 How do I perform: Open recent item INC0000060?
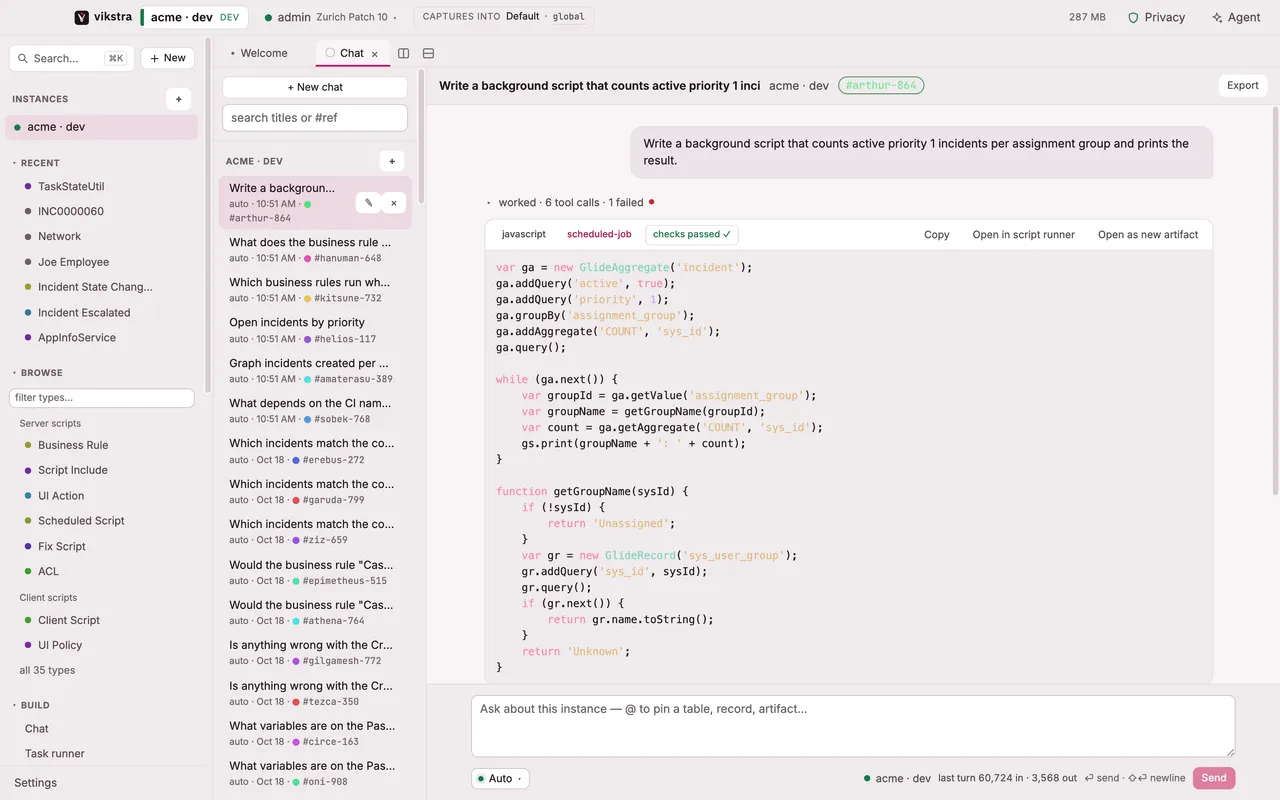click(x=71, y=211)
